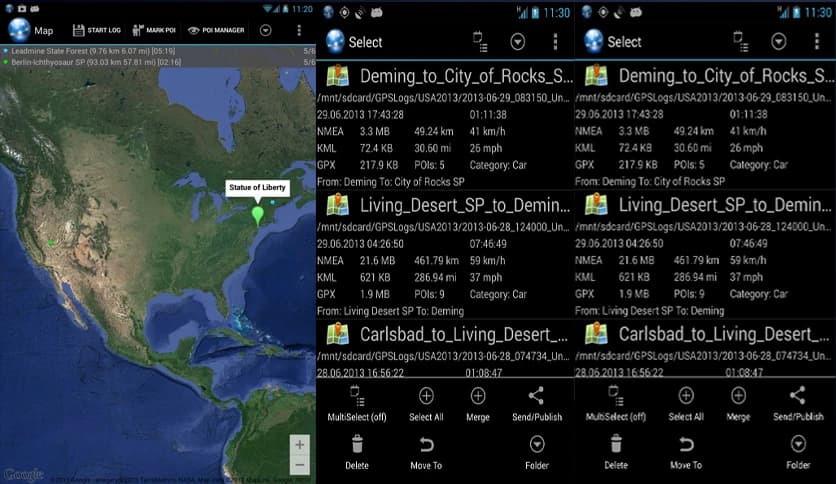
Task: Open Folder dropdown on right Select screen
Action: pyautogui.click(x=798, y=452)
